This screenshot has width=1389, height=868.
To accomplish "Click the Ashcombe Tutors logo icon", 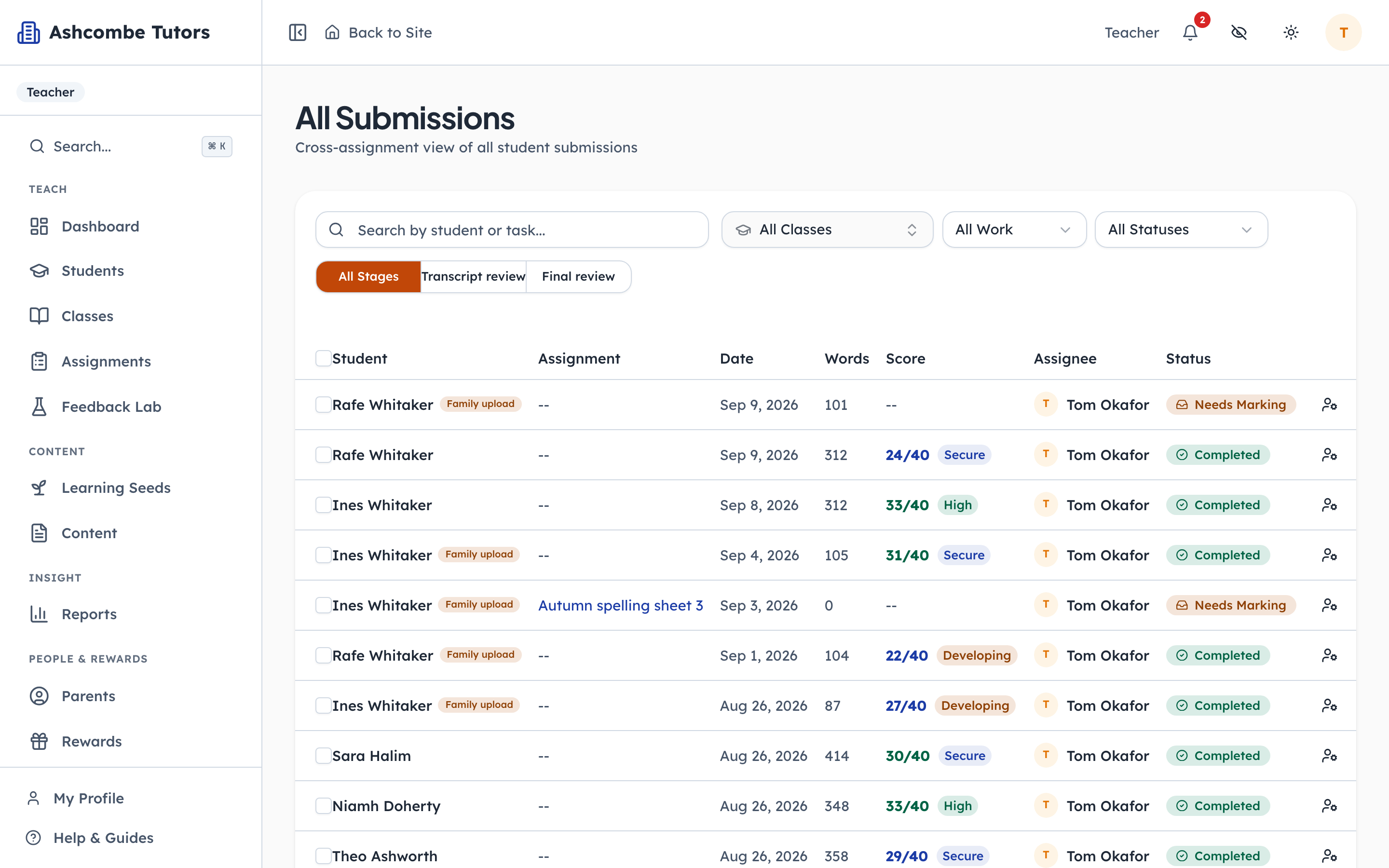I will click(x=29, y=32).
